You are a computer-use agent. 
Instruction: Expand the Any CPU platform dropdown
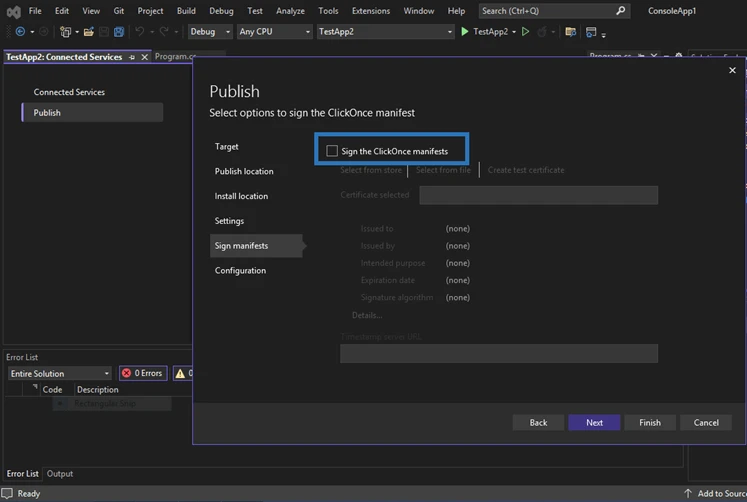point(274,32)
